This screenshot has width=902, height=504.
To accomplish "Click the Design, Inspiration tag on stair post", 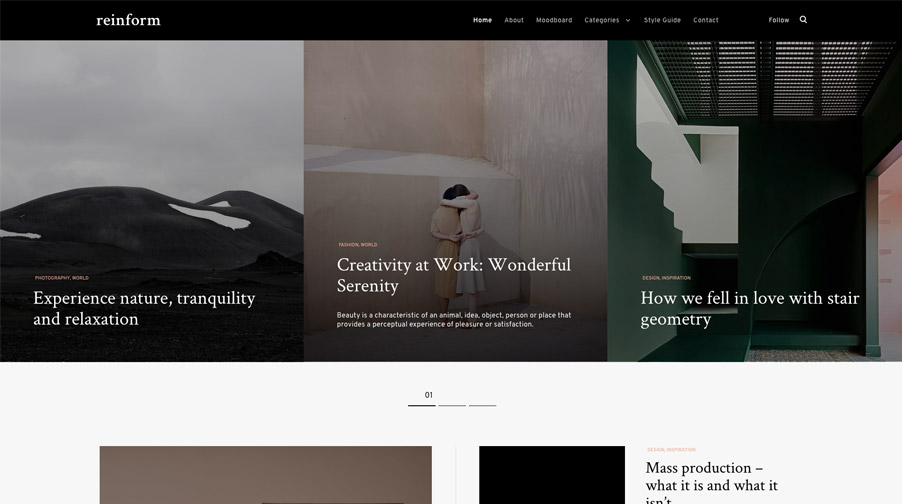I will (666, 278).
